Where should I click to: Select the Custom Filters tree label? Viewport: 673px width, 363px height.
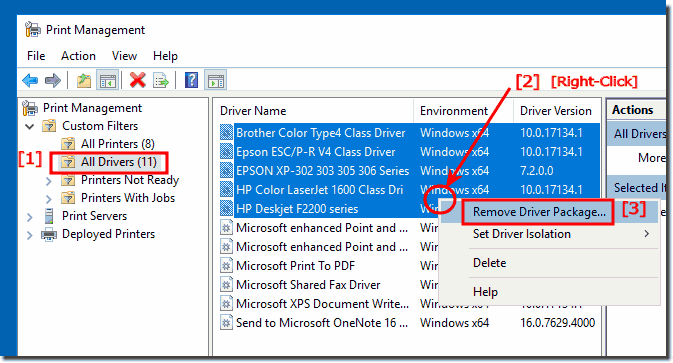(100, 126)
